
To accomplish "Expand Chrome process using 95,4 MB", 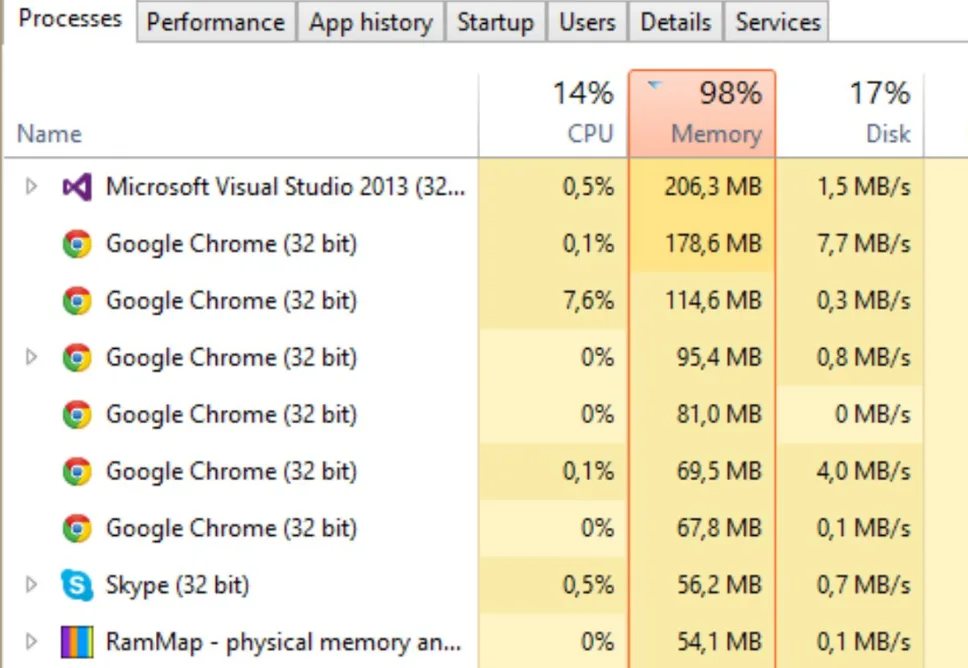I will (31, 357).
